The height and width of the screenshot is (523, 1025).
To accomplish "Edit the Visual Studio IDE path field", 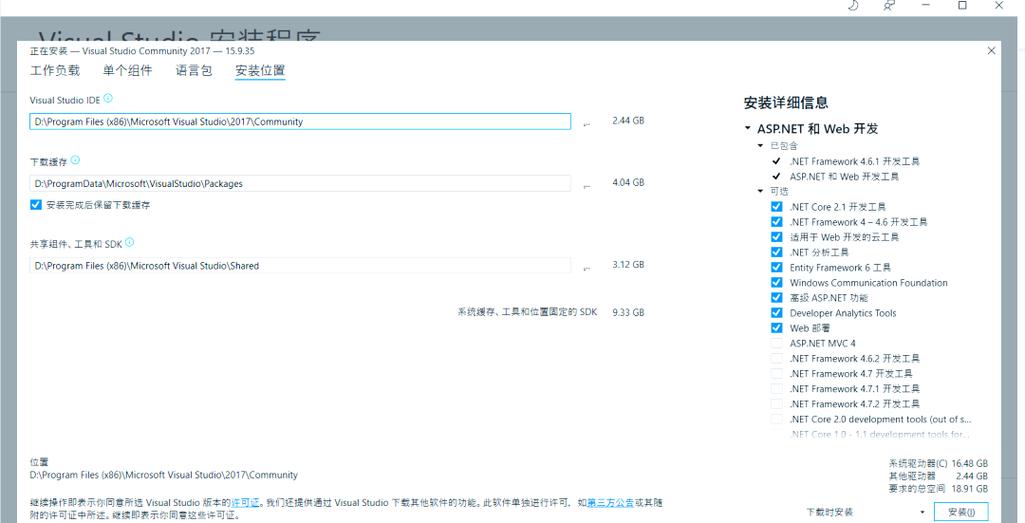I will coord(300,122).
